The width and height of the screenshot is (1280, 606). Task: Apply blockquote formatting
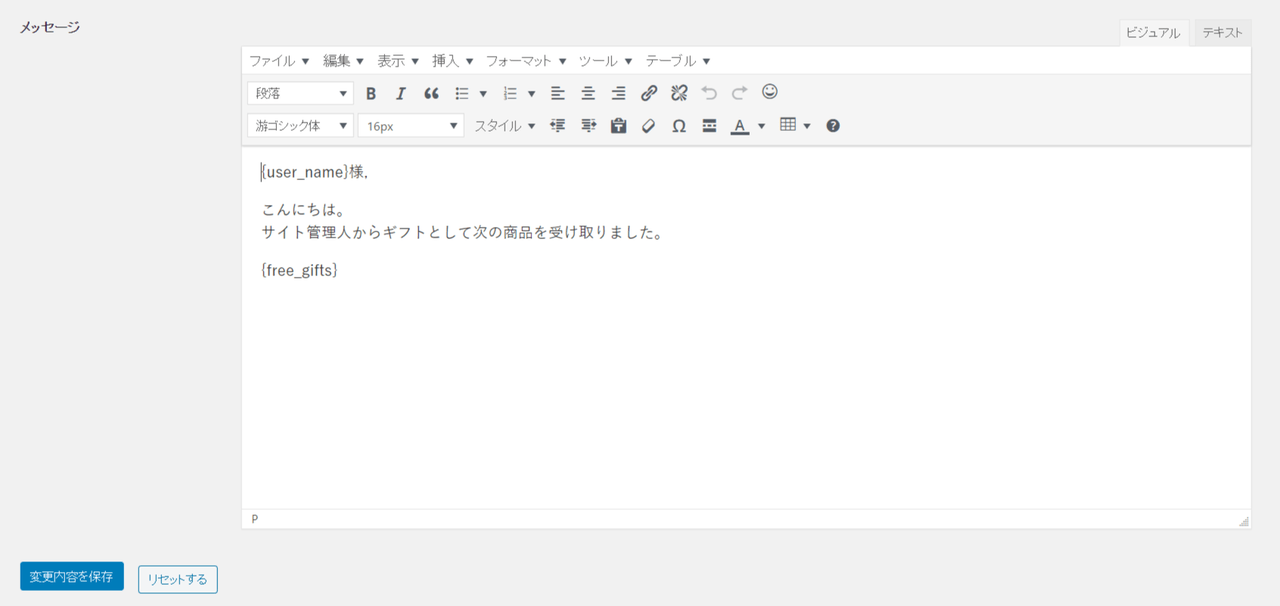431,93
